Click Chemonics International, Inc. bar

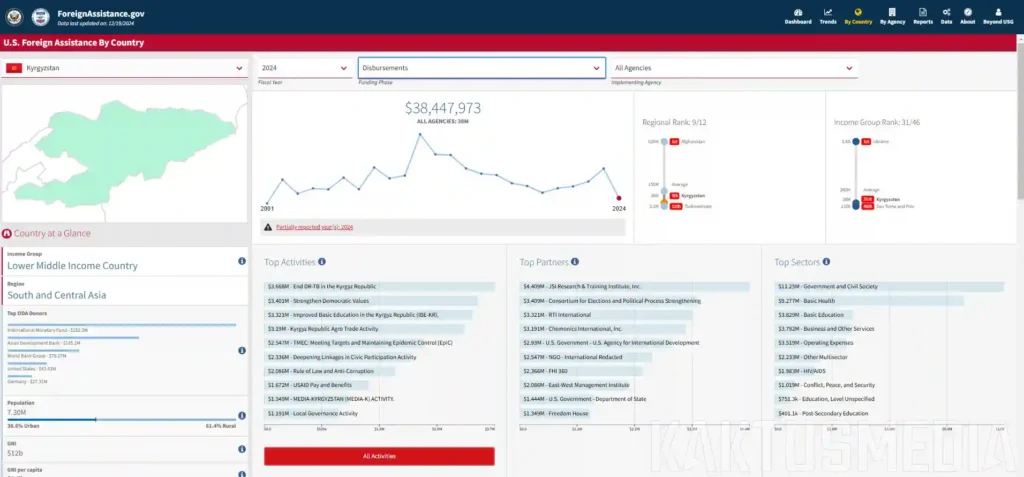click(603, 329)
